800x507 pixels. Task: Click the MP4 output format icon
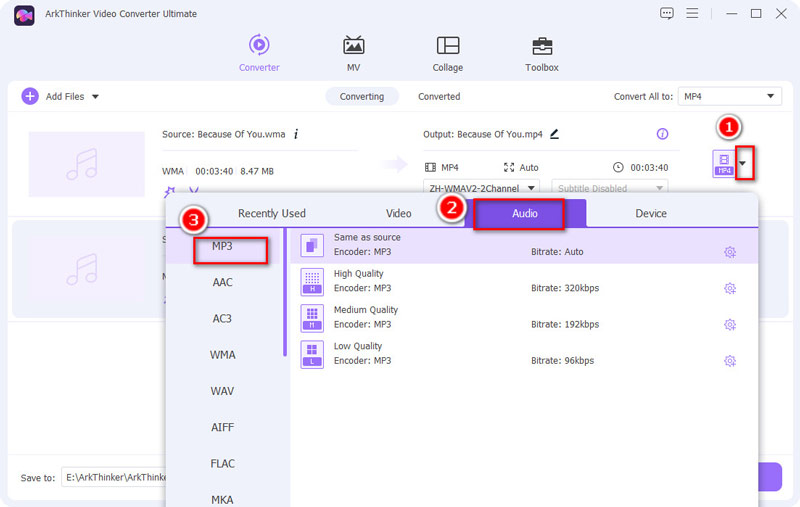pyautogui.click(x=723, y=164)
